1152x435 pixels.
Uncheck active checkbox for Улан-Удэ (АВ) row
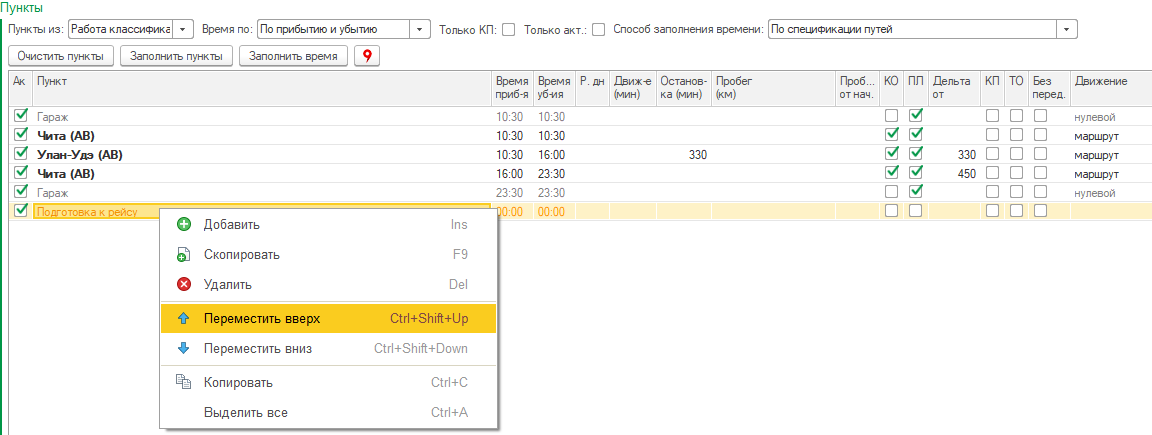(x=21, y=154)
